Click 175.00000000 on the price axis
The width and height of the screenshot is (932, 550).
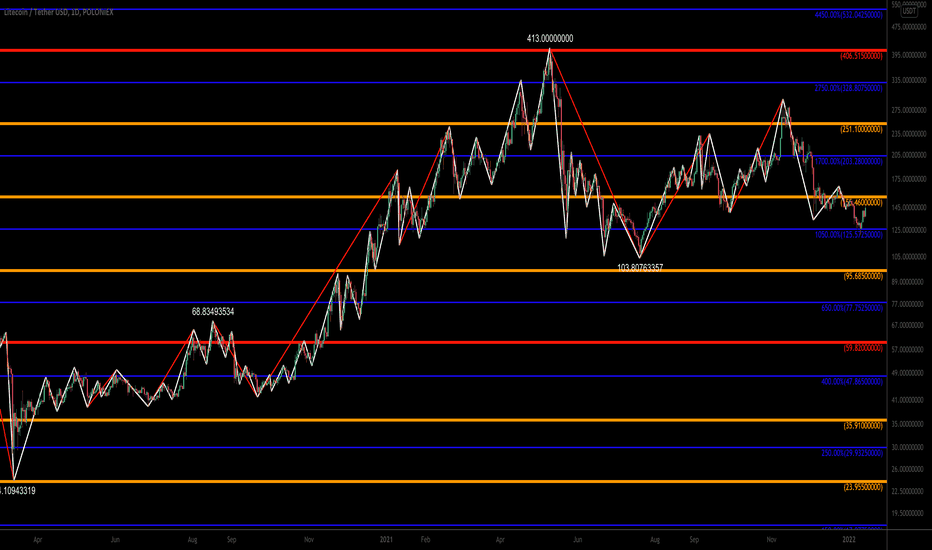click(909, 179)
